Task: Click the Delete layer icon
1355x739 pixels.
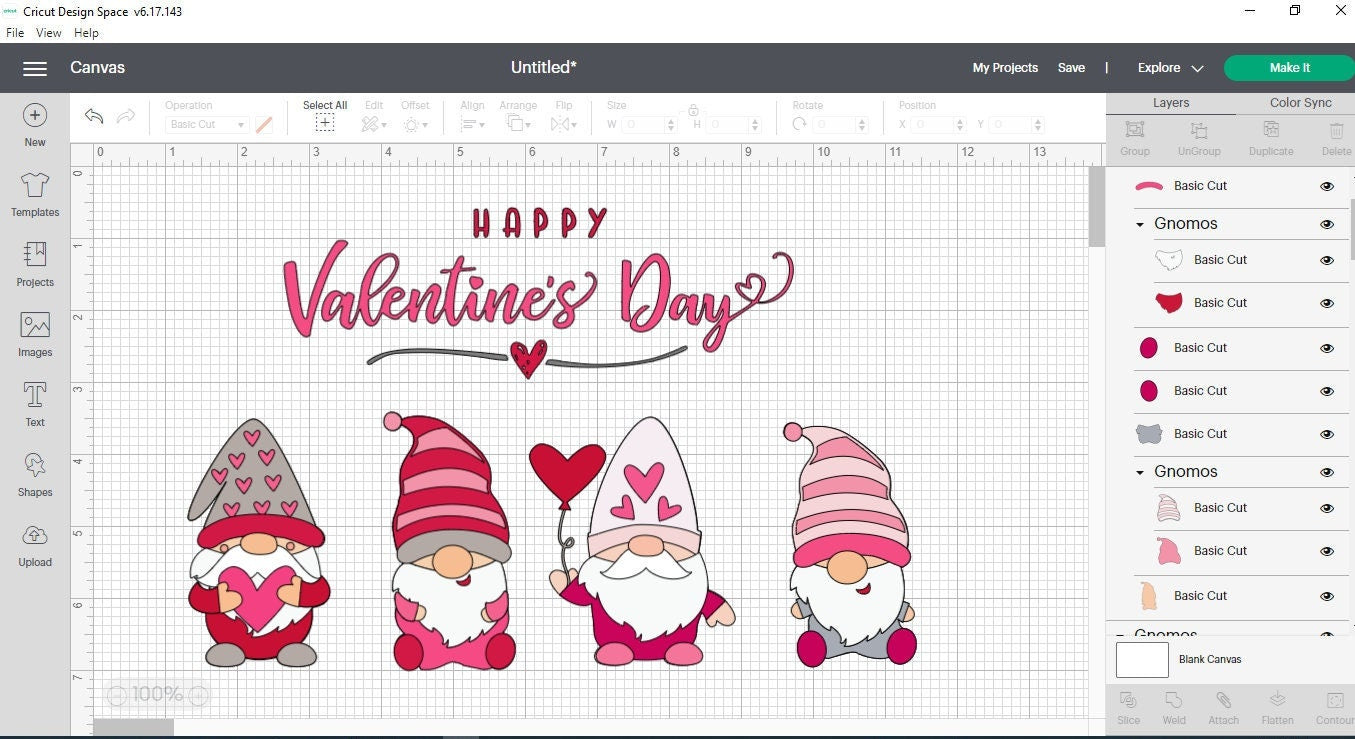Action: pyautogui.click(x=1336, y=130)
